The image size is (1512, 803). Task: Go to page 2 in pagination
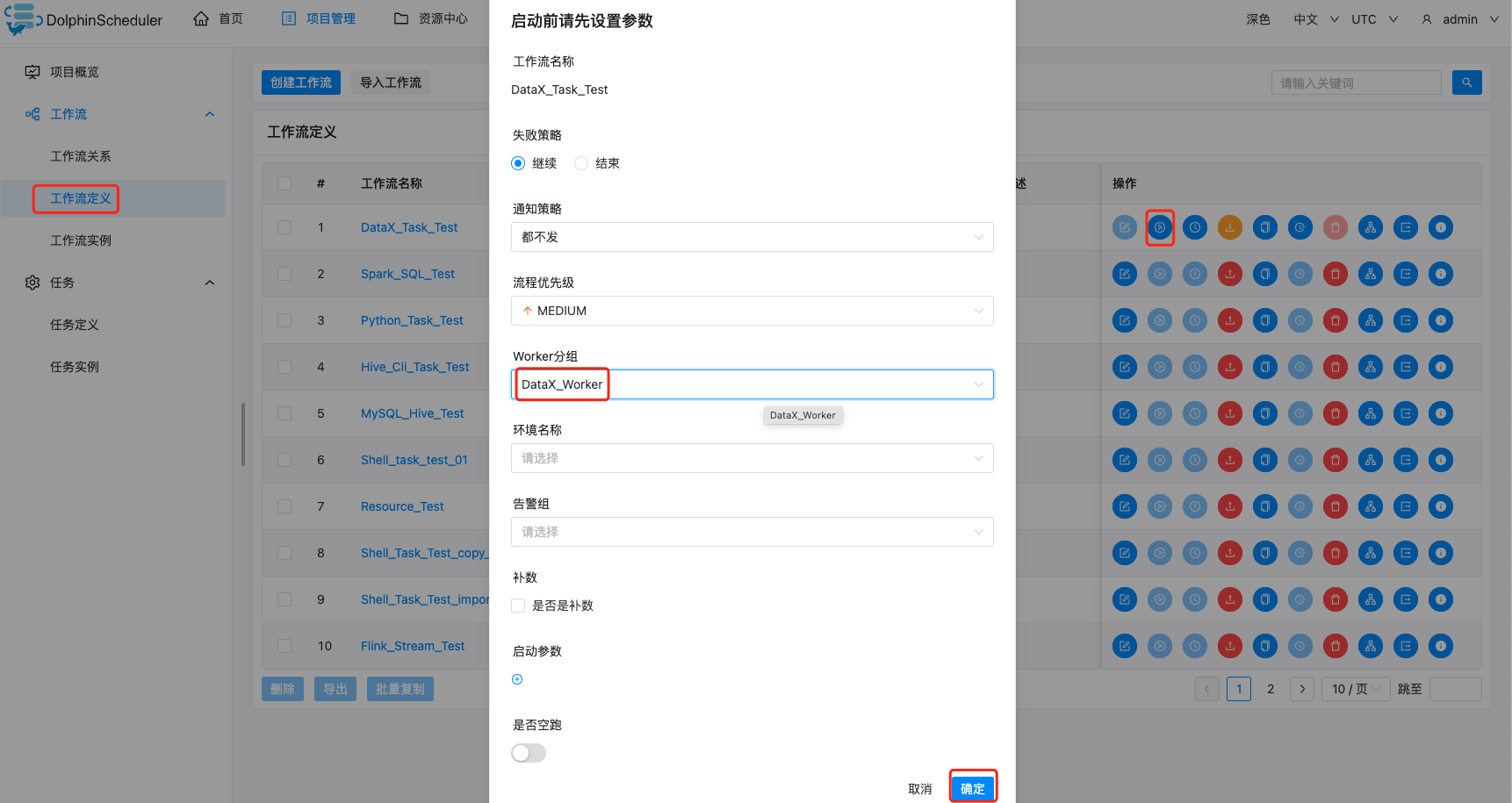pyautogui.click(x=1271, y=689)
